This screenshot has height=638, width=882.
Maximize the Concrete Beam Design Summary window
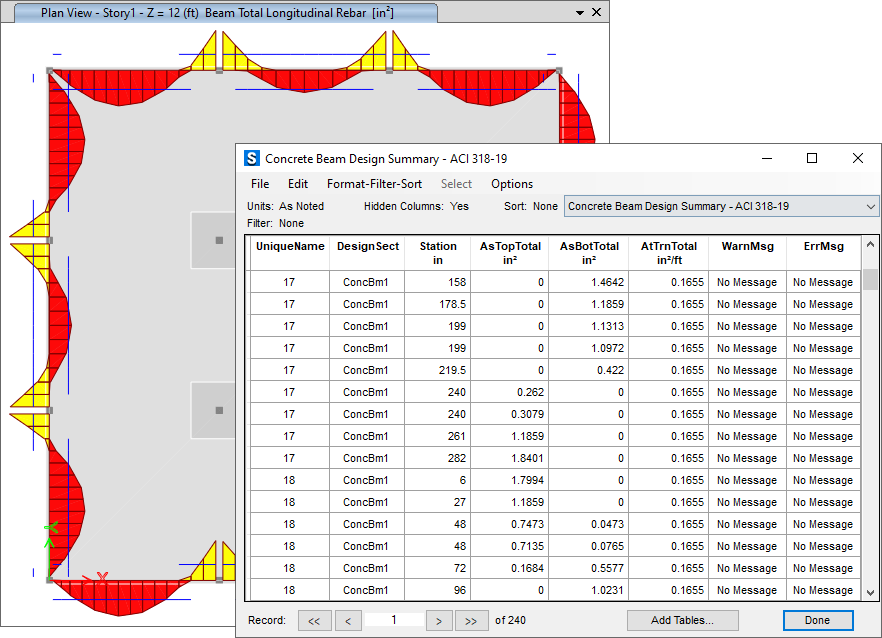click(812, 159)
